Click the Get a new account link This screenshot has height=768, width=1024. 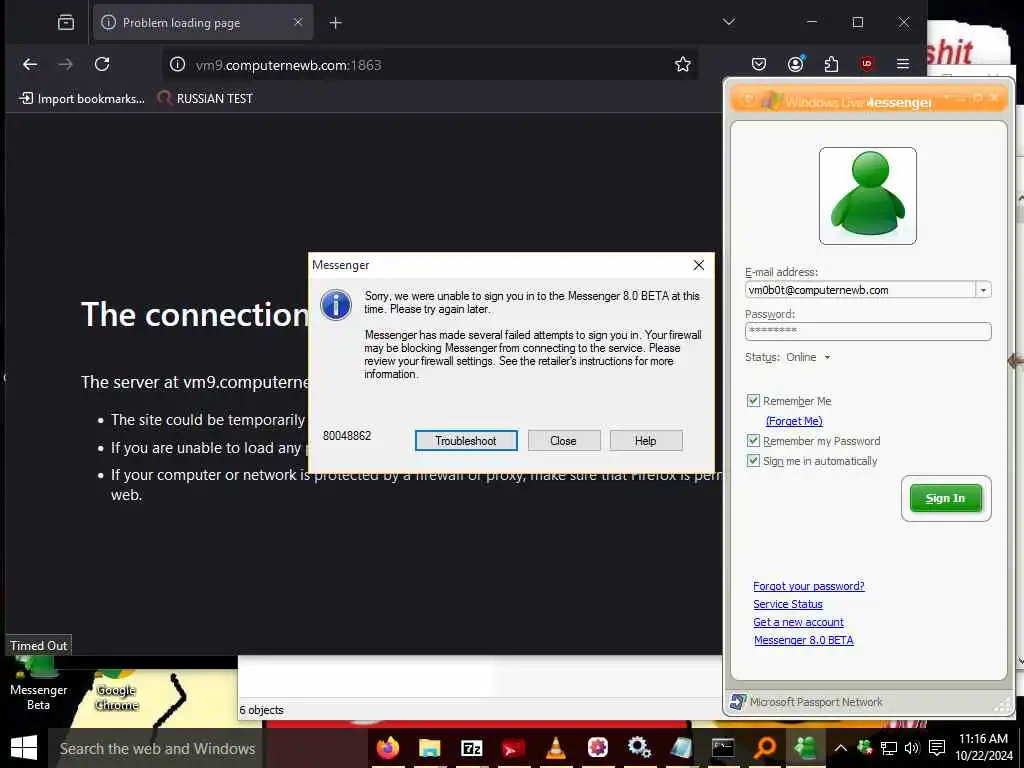(x=798, y=622)
